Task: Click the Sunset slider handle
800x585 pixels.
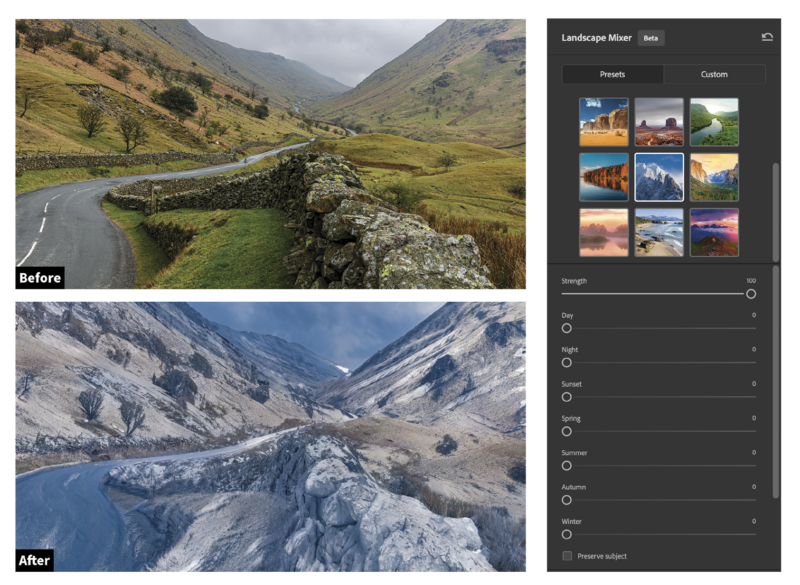Action: (x=566, y=397)
